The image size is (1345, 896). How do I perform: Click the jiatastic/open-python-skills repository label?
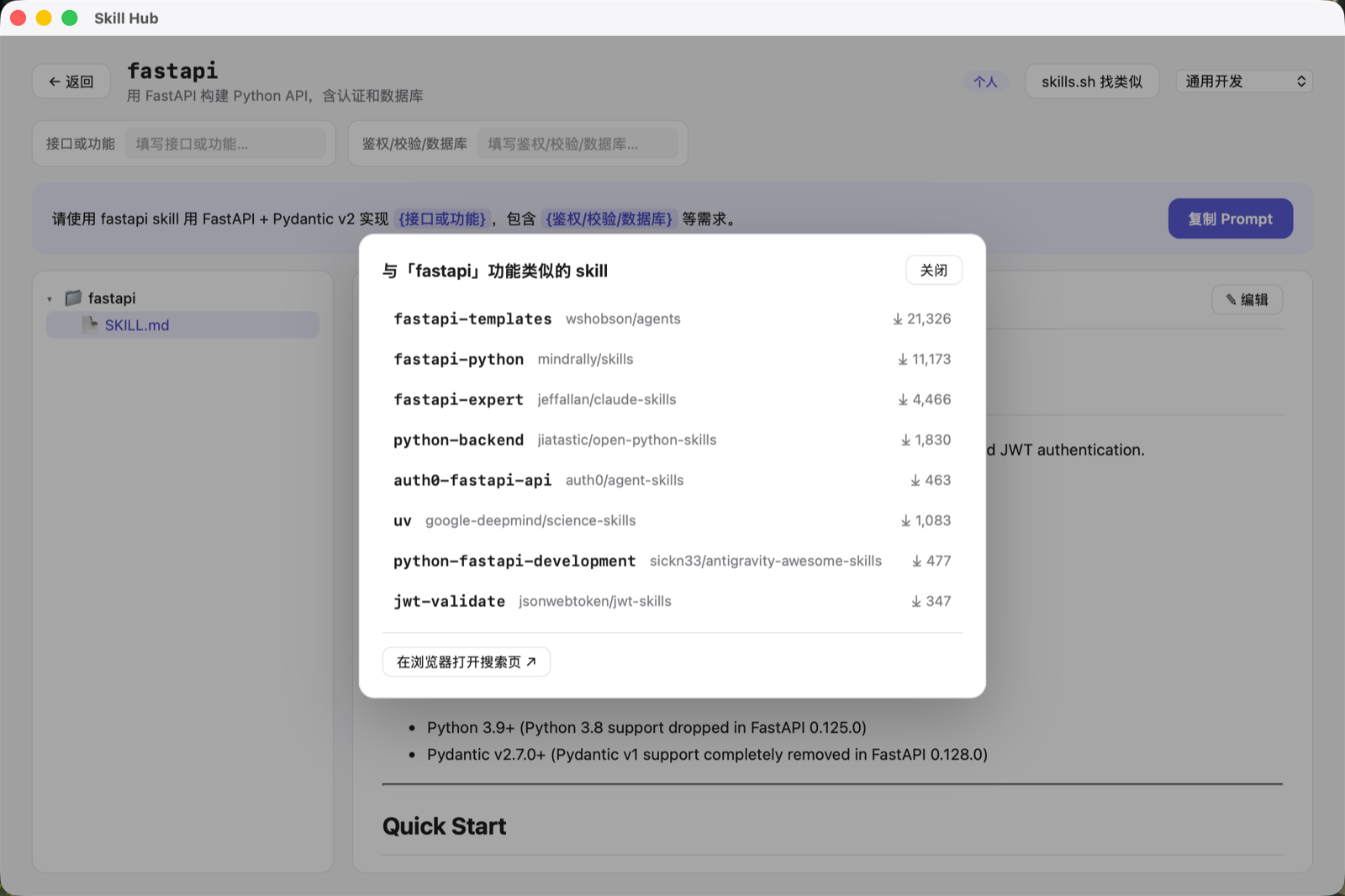pyautogui.click(x=627, y=440)
